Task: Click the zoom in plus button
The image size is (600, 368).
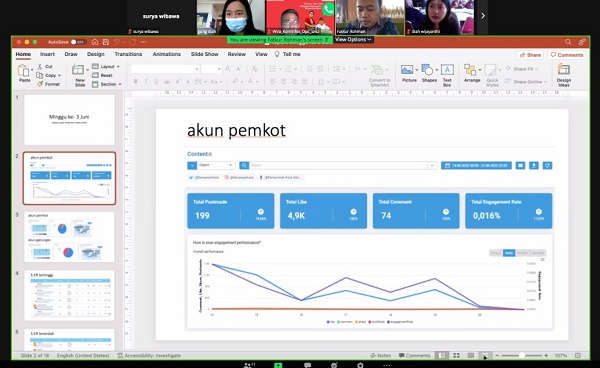Action: [546, 355]
